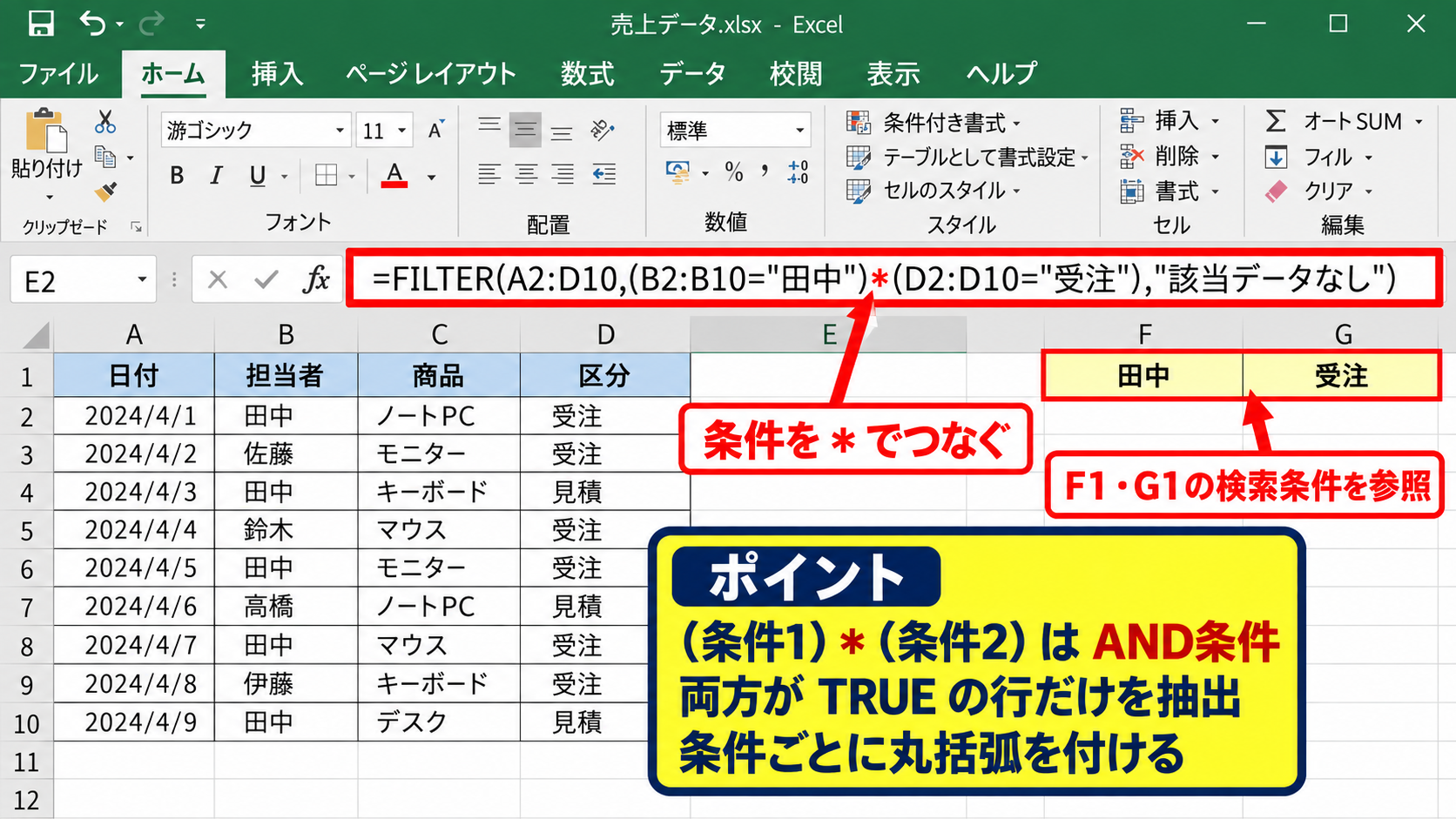Click the Increase decimal icon
The image size is (1456, 819).
click(798, 171)
